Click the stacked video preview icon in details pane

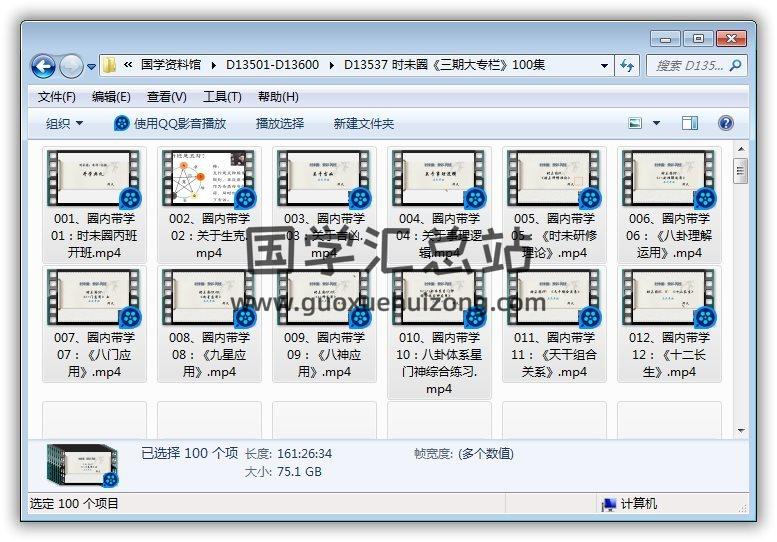83,465
